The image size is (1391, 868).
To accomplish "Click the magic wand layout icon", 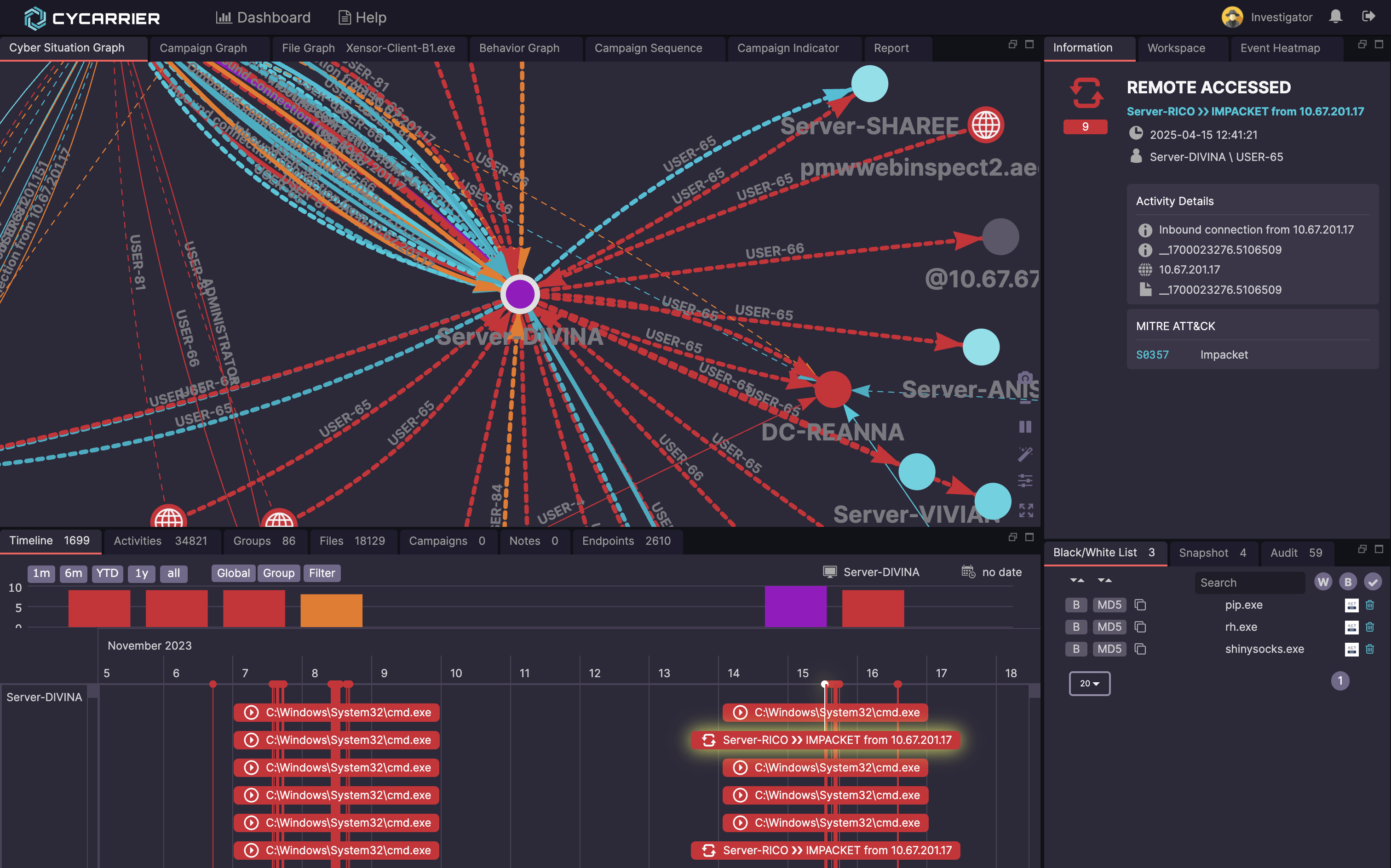I will [1025, 454].
